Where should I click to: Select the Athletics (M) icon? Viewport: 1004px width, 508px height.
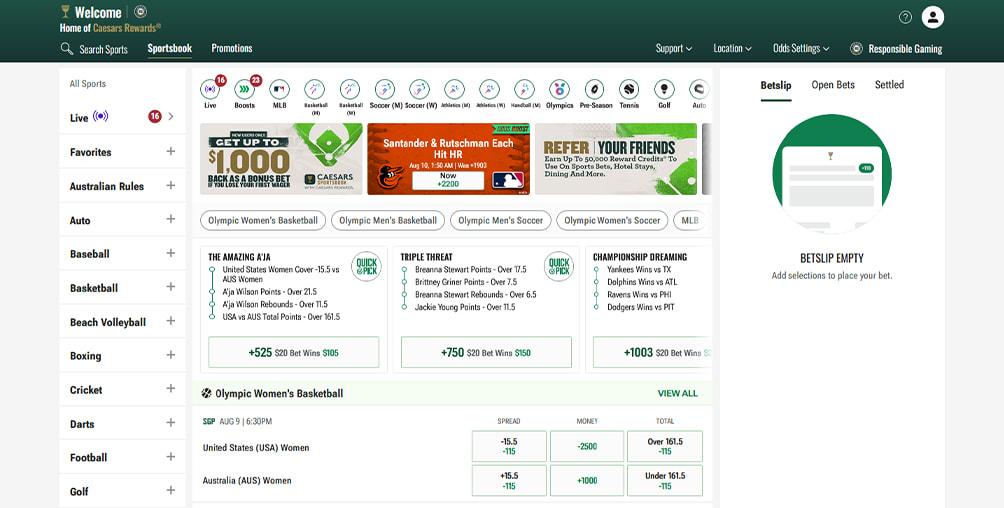point(455,90)
